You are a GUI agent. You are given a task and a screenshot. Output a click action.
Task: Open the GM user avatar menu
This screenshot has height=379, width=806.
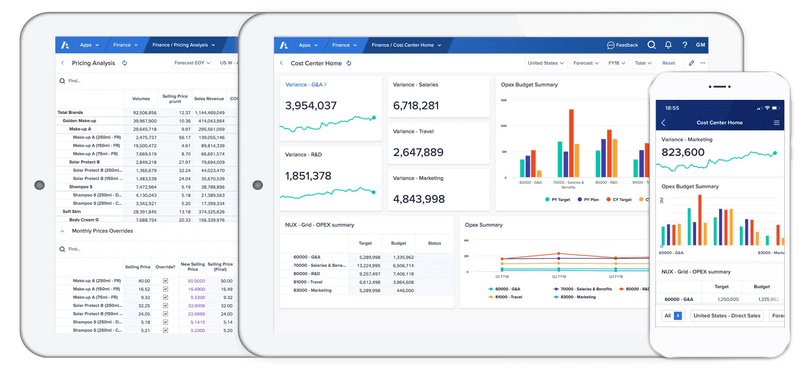(x=700, y=45)
